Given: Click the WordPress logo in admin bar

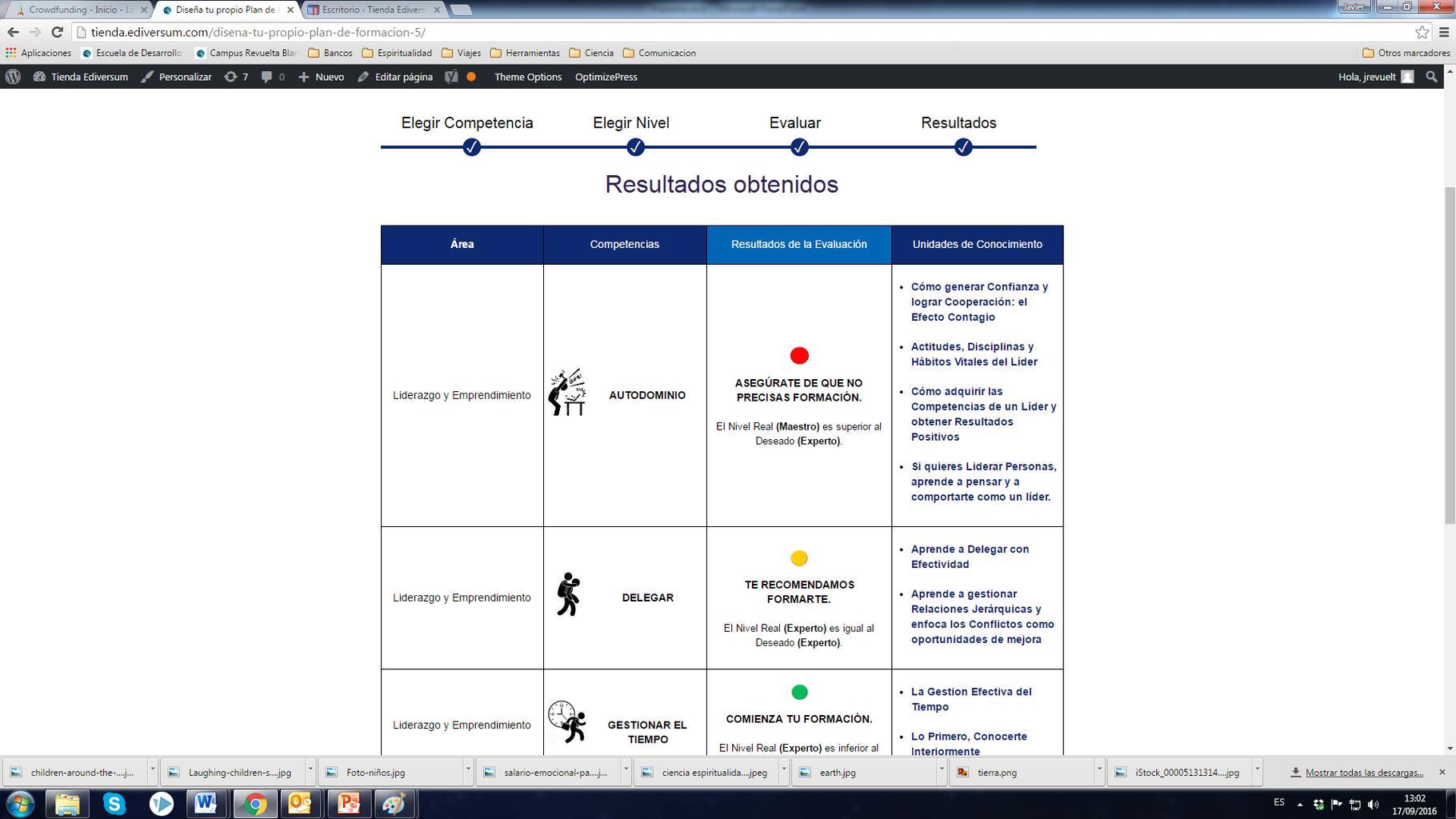Looking at the screenshot, I should [14, 77].
